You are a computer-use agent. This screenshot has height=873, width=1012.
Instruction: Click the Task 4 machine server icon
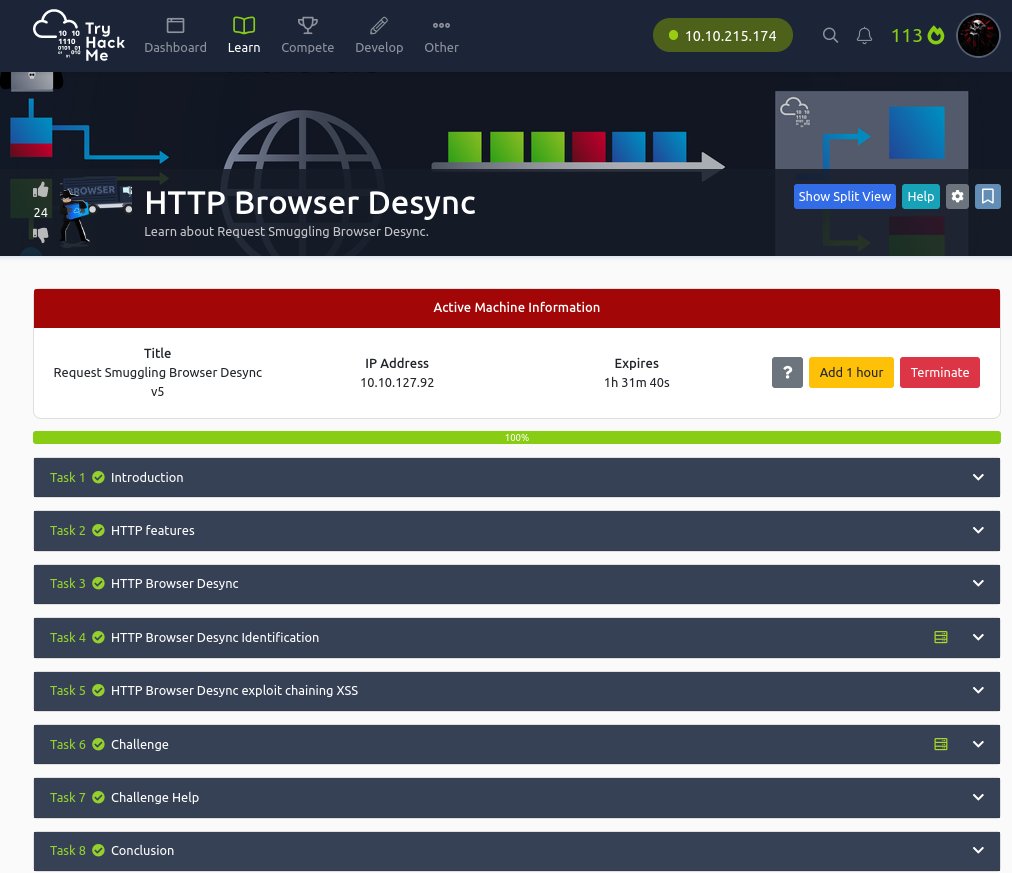point(940,637)
